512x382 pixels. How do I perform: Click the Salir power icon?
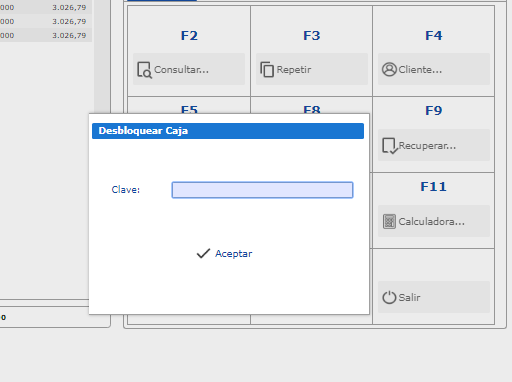pyautogui.click(x=389, y=297)
